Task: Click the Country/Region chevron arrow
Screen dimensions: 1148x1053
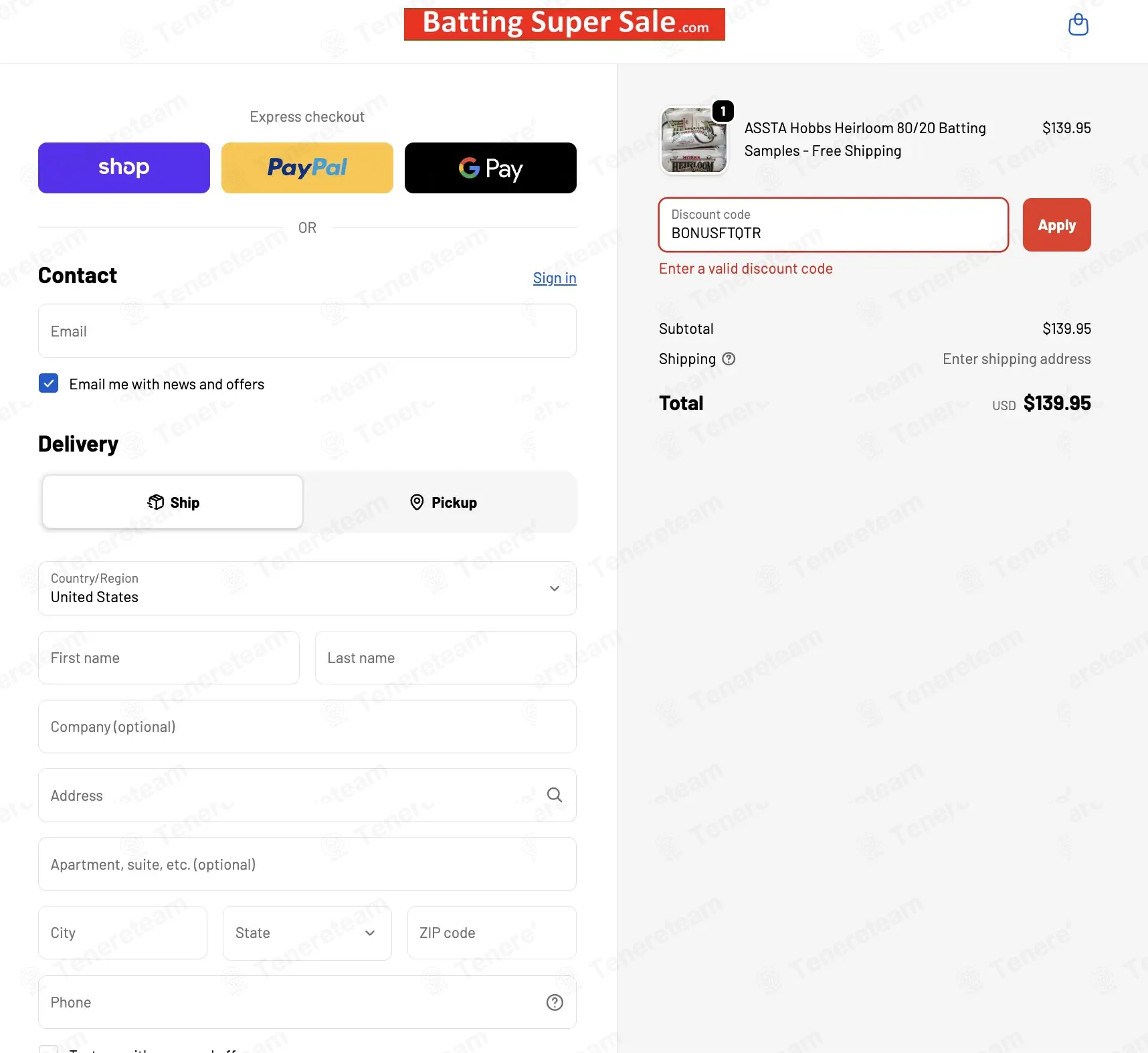Action: 555,589
